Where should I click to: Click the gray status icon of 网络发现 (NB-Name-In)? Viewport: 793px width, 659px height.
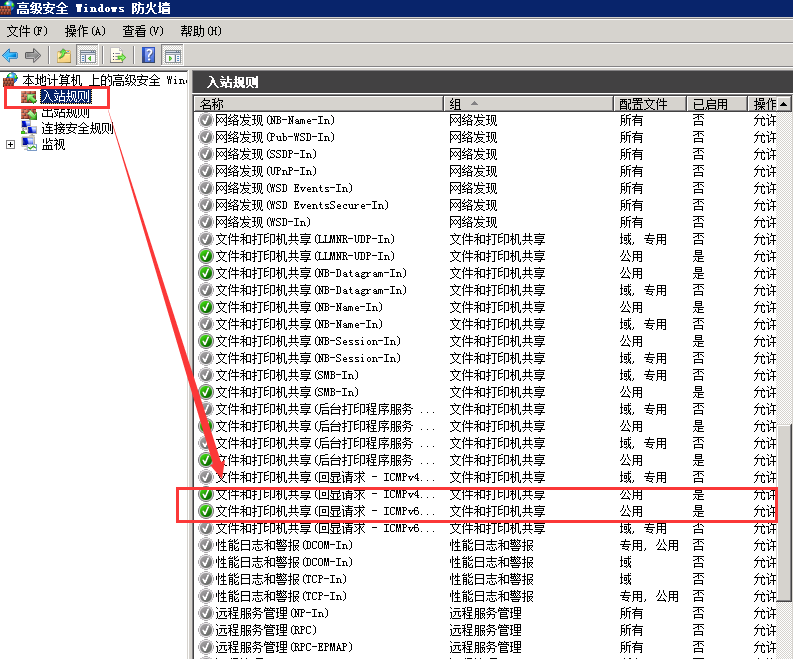[x=206, y=120]
